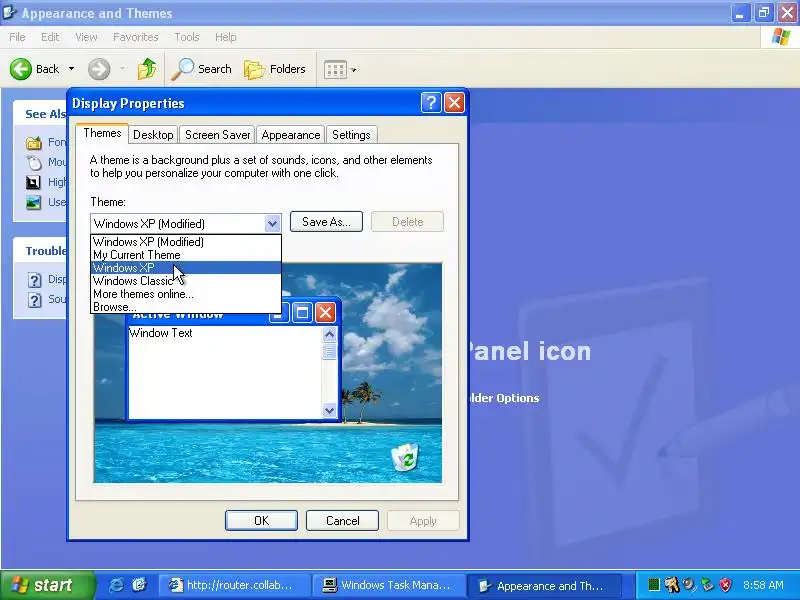Select More themes online... option
Viewport: 800px width, 600px height.
[186, 294]
